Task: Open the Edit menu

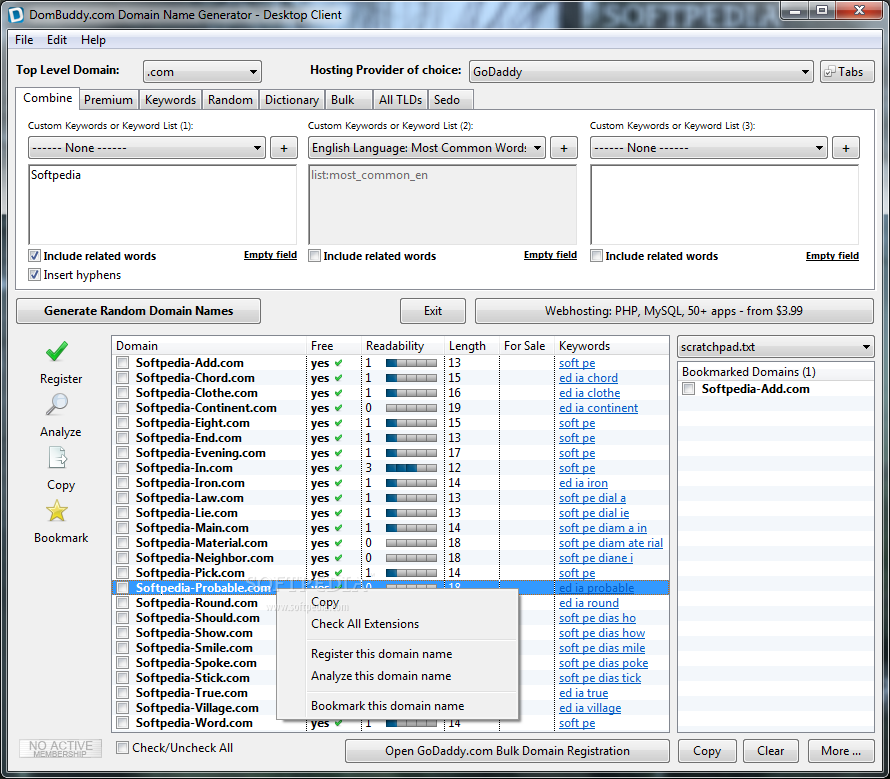Action: (57, 40)
